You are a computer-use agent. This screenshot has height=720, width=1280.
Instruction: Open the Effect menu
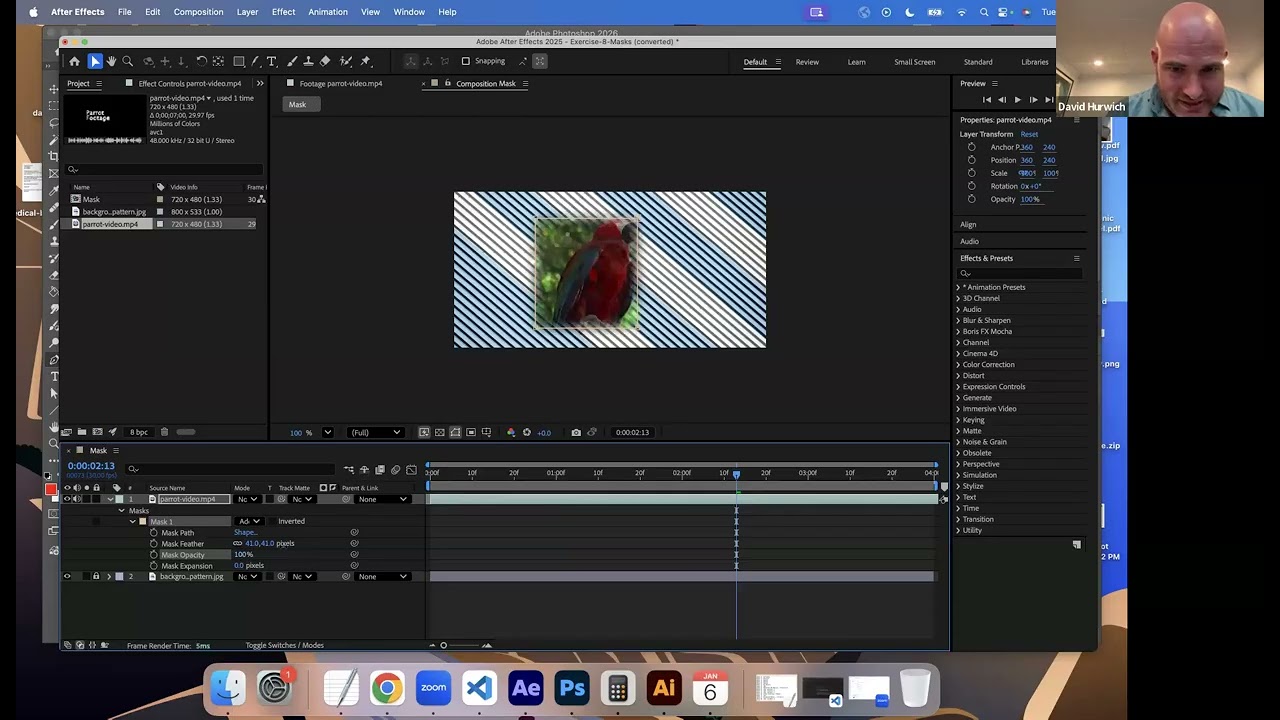(283, 12)
